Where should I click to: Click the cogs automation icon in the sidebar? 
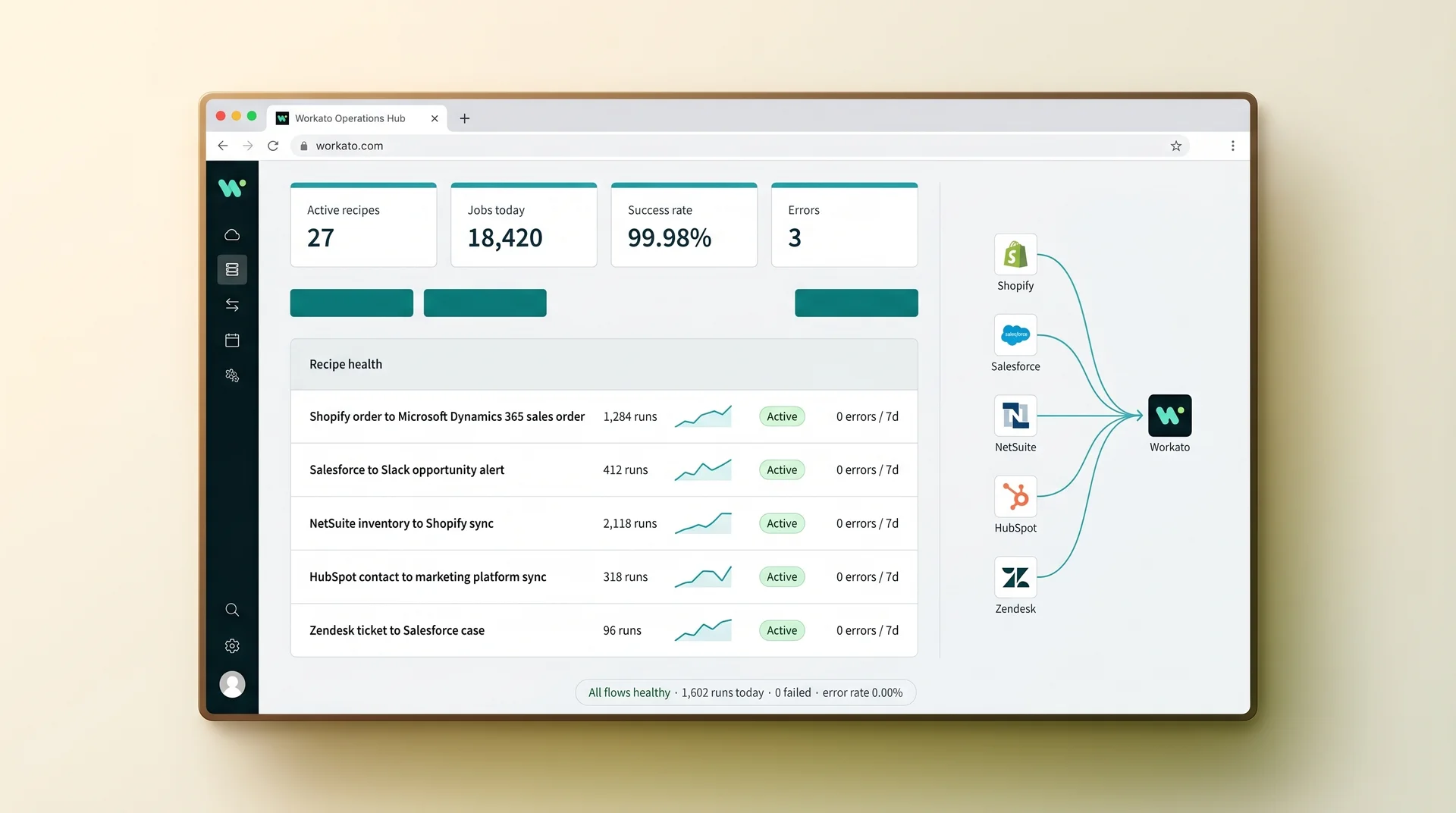tap(232, 375)
